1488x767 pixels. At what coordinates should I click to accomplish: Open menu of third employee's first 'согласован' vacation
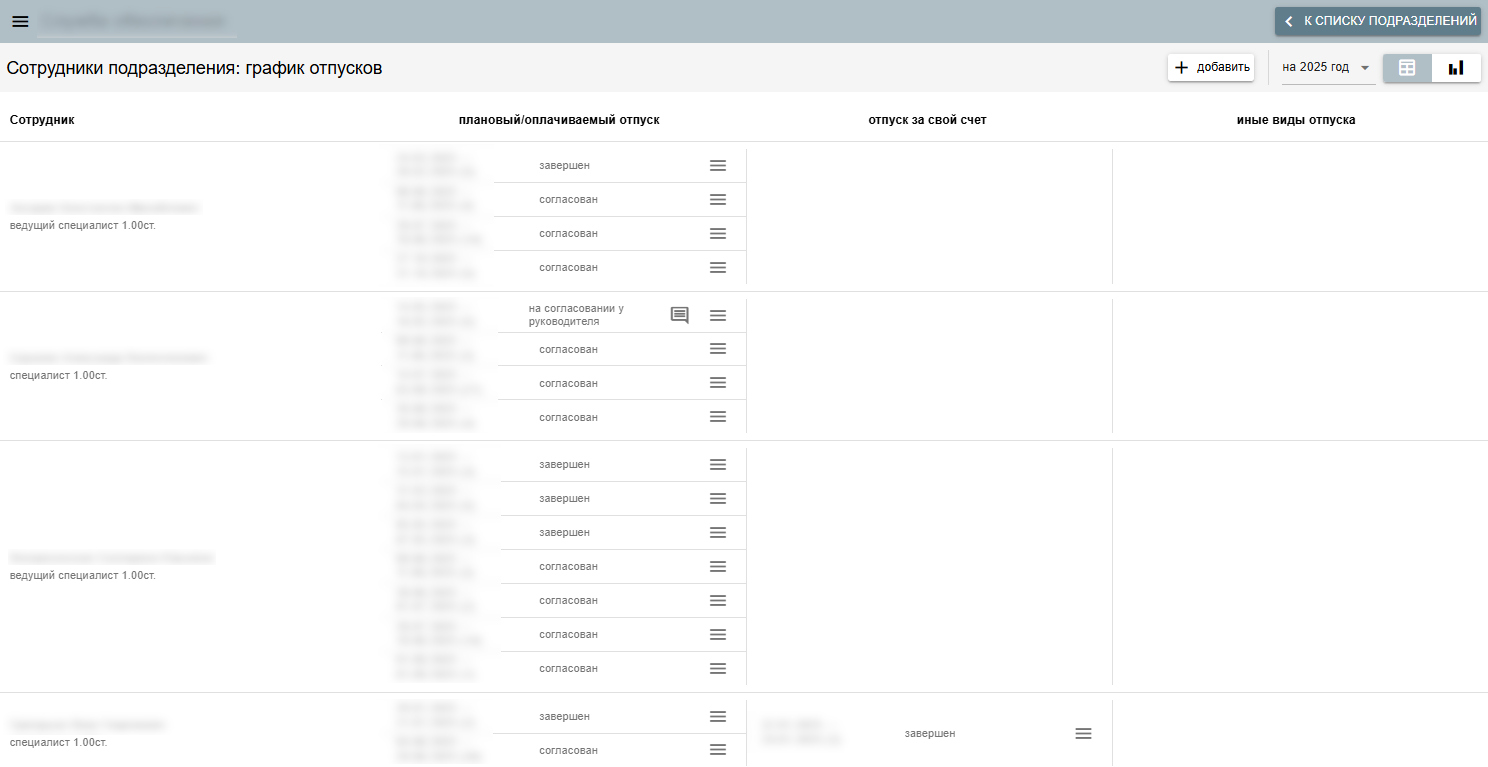point(718,566)
